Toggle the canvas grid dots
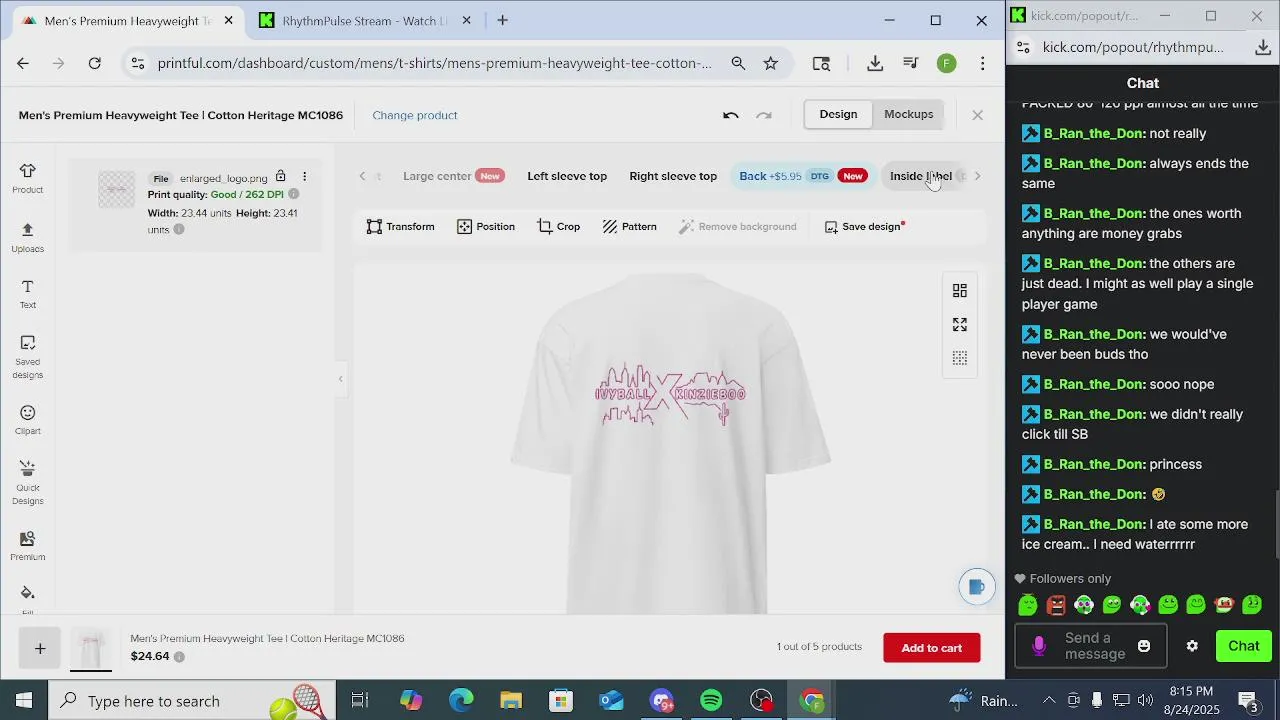1280x720 pixels. pos(960,359)
